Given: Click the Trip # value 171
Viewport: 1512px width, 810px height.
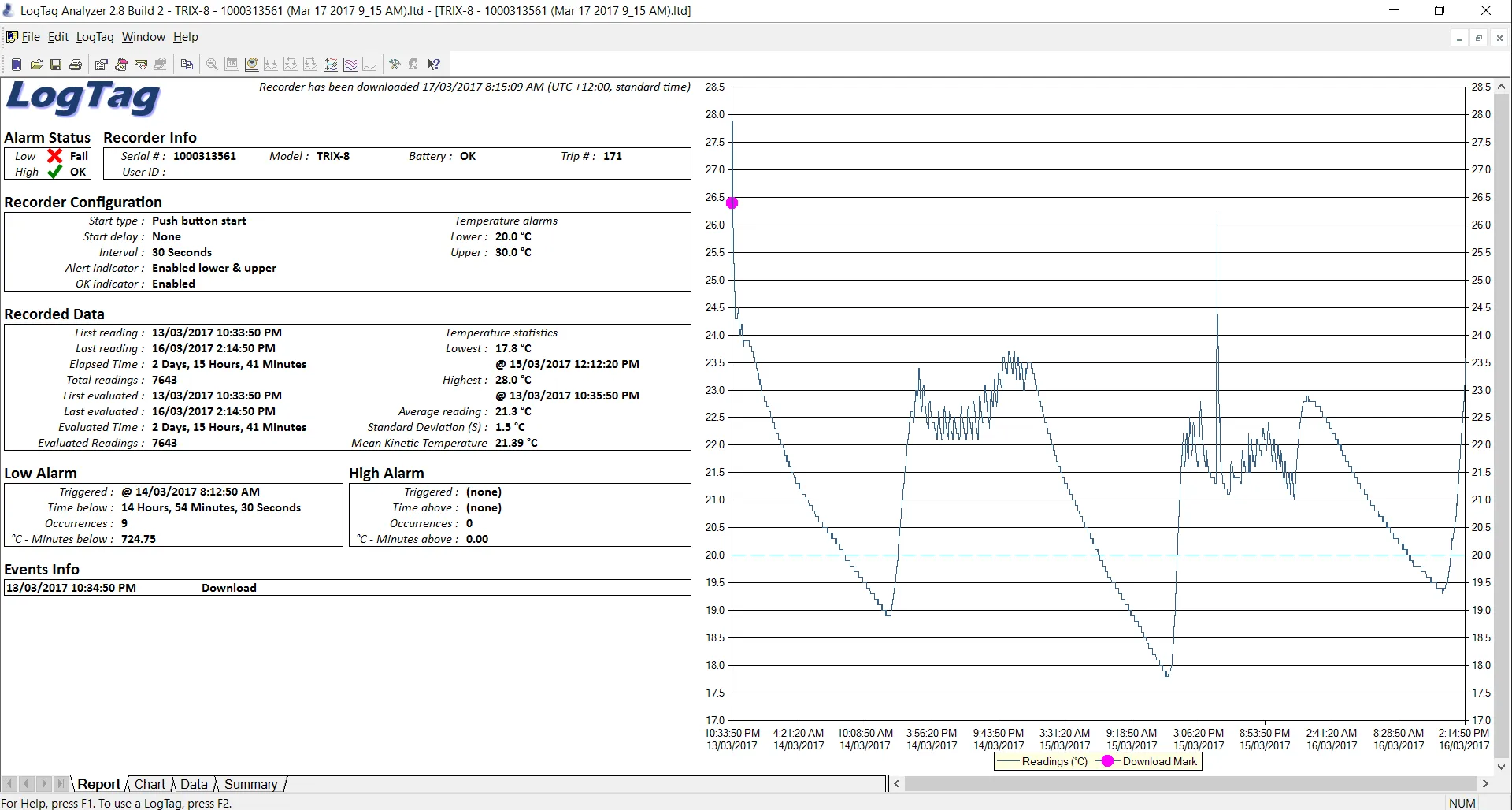Looking at the screenshot, I should pos(613,156).
